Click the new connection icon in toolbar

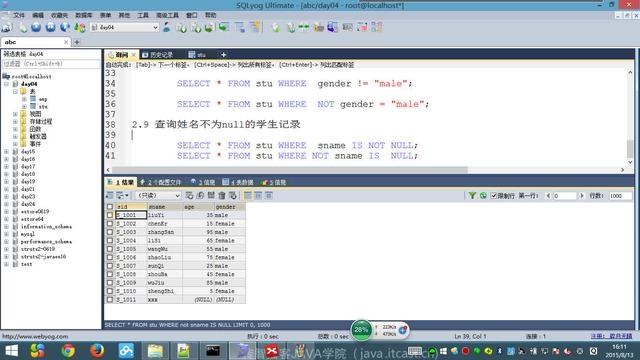(7, 28)
